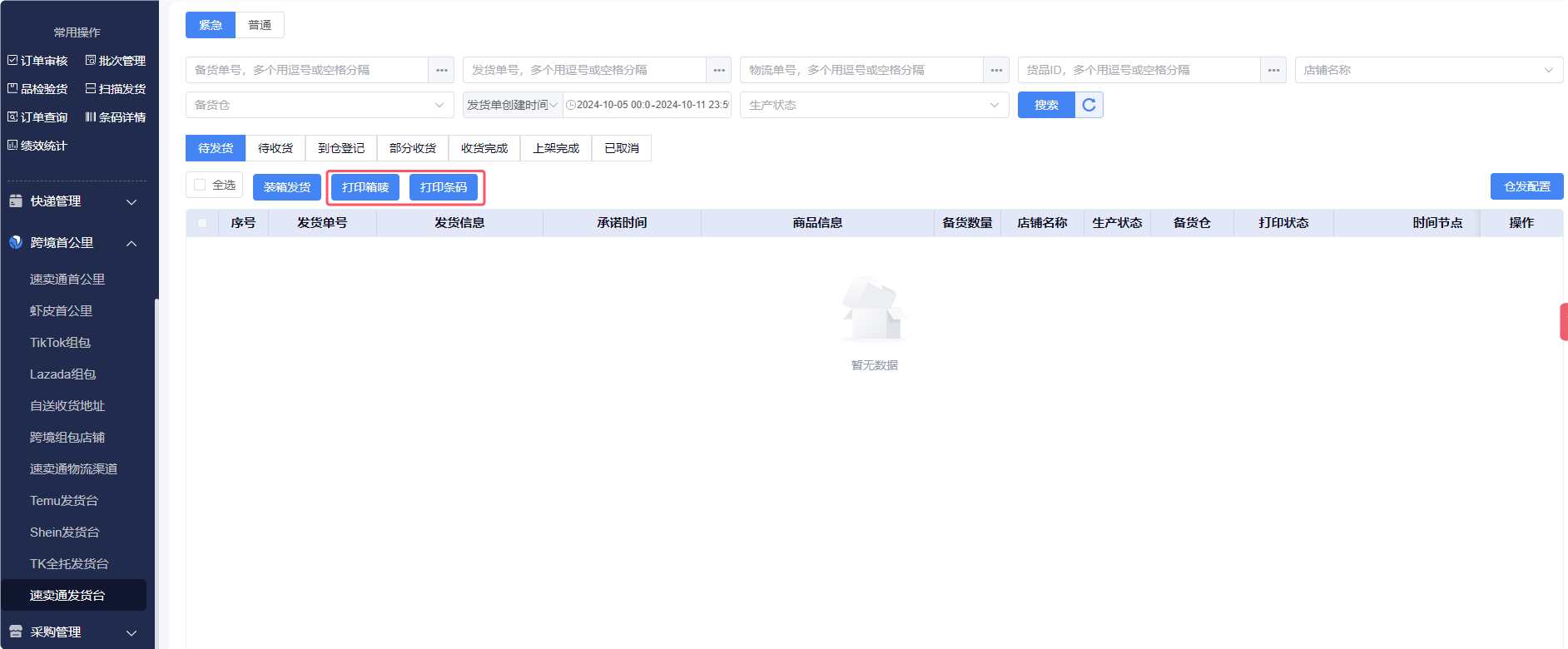Click the refresh icon next to 搜索

pos(1089,105)
